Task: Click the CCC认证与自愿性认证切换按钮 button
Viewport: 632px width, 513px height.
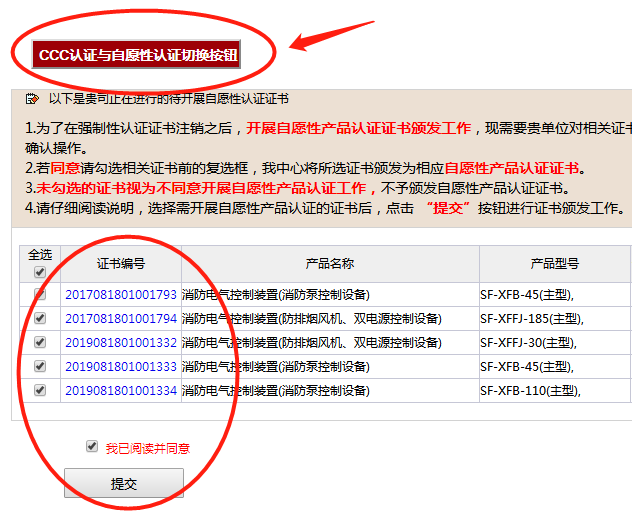Action: point(137,54)
